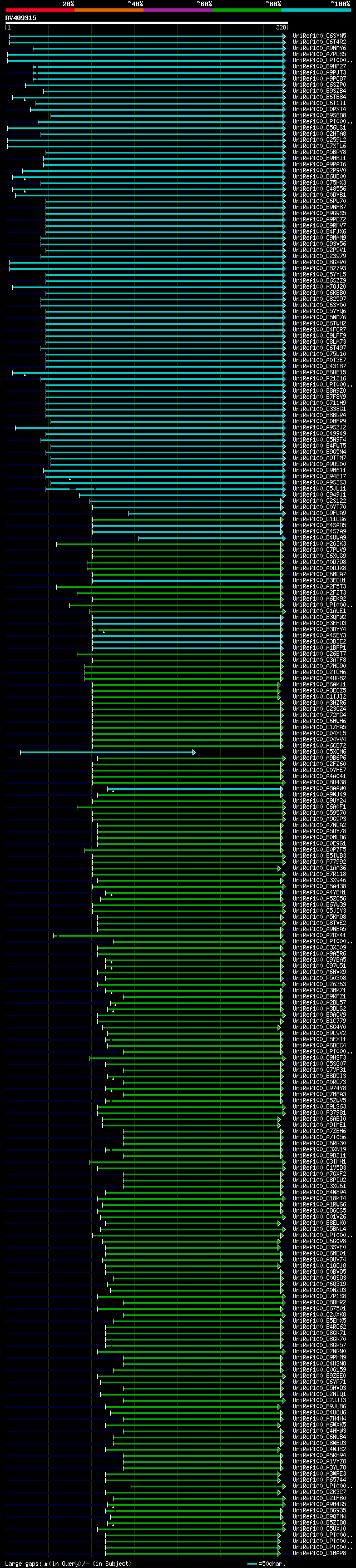The image size is (356, 1568).
Task: Select UniRef100_Q1IJI2 in the list
Action: pos(319,696)
